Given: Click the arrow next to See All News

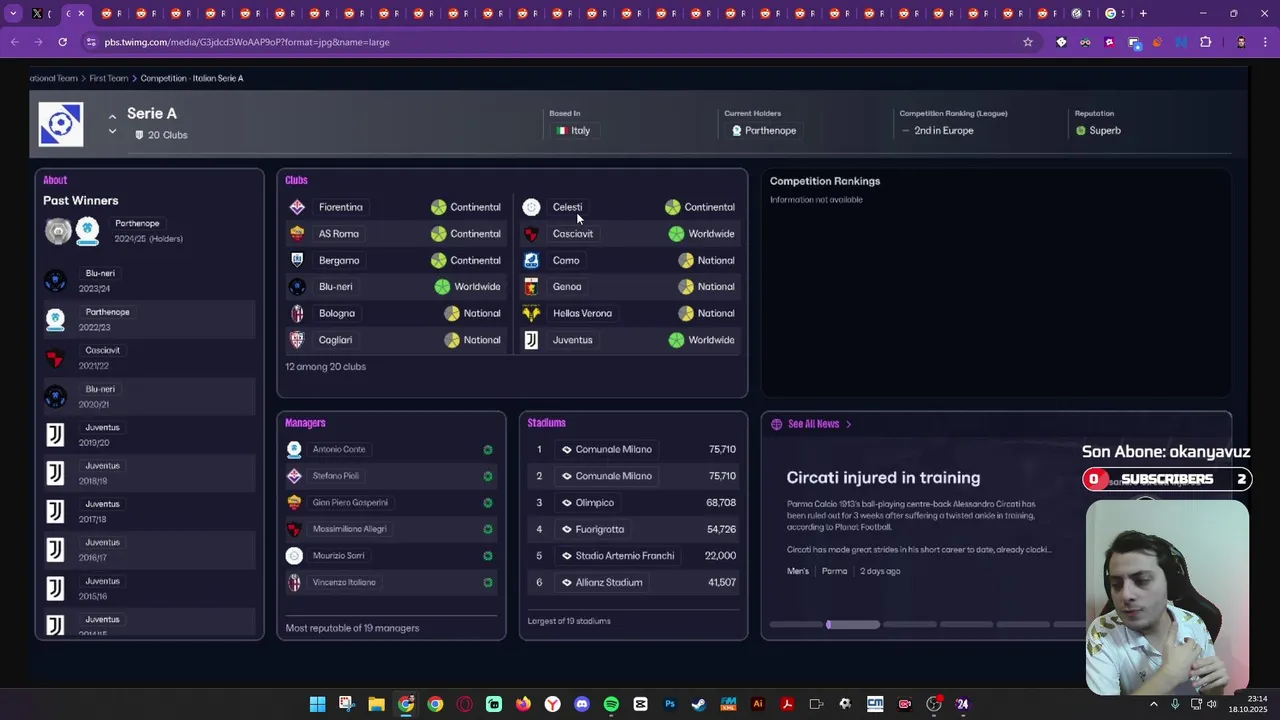Looking at the screenshot, I should pos(848,424).
